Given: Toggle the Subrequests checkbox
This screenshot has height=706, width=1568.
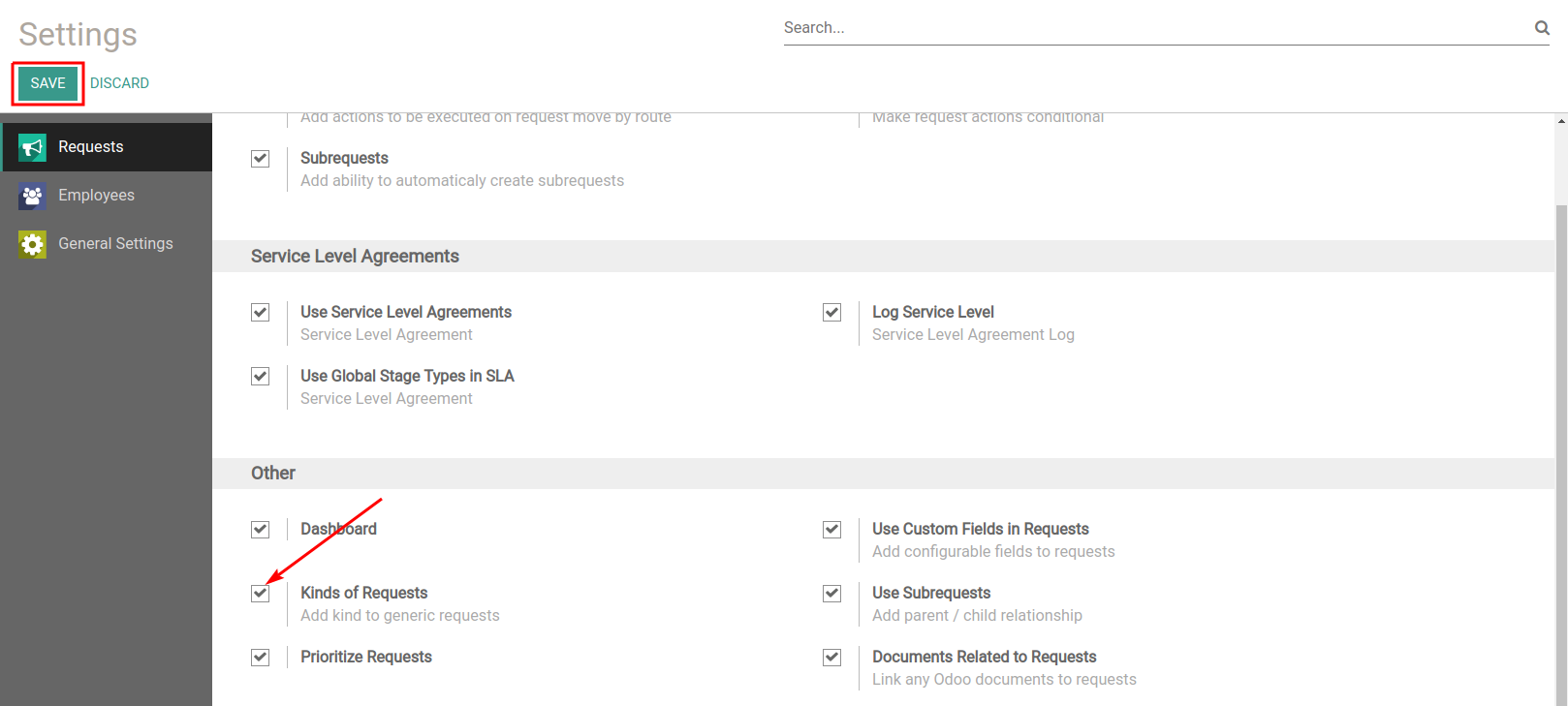Looking at the screenshot, I should click(260, 159).
